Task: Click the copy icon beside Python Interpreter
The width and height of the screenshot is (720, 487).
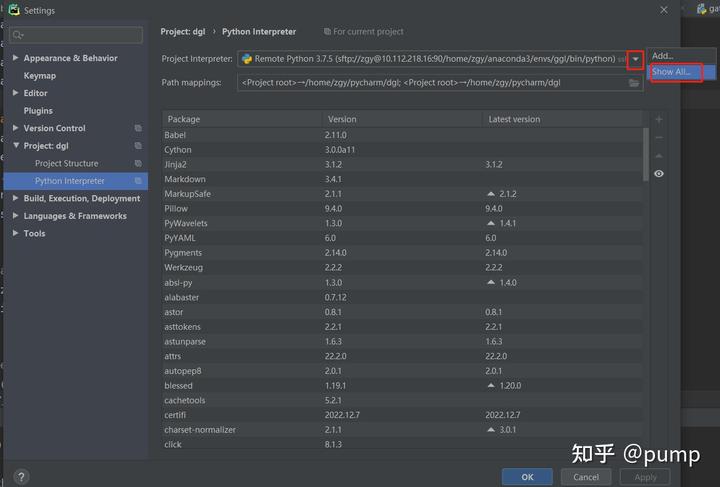Action: tap(138, 181)
